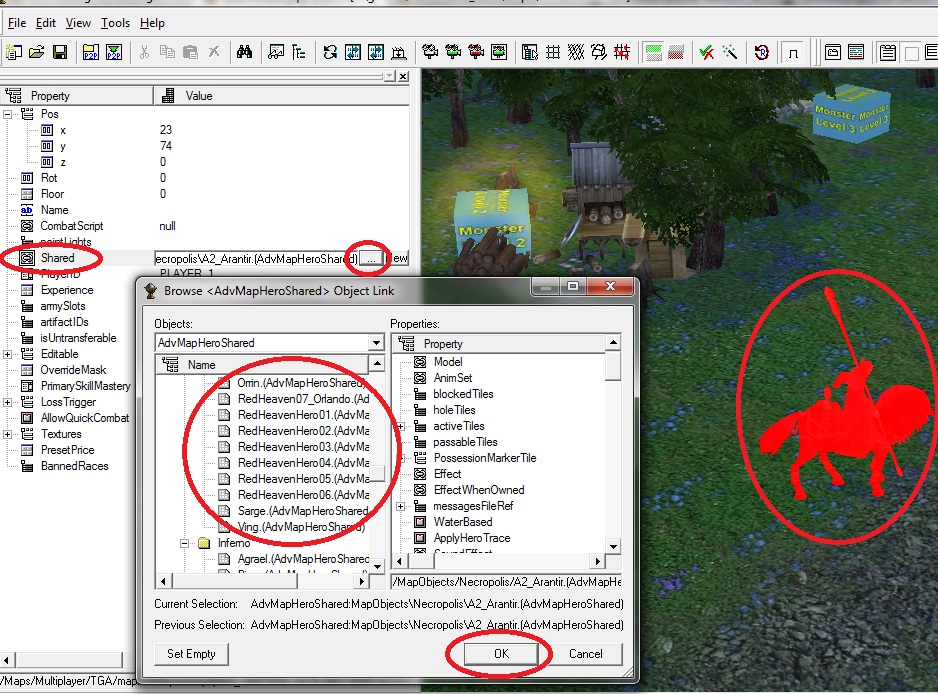Click the square-wave toolbar icon
938x694 pixels.
793,53
